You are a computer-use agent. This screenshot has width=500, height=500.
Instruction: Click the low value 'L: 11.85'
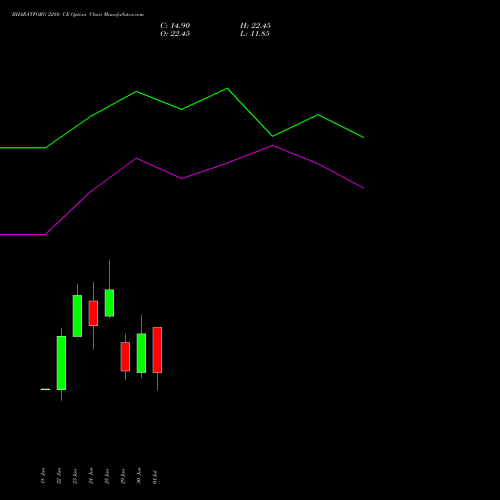(x=255, y=34)
